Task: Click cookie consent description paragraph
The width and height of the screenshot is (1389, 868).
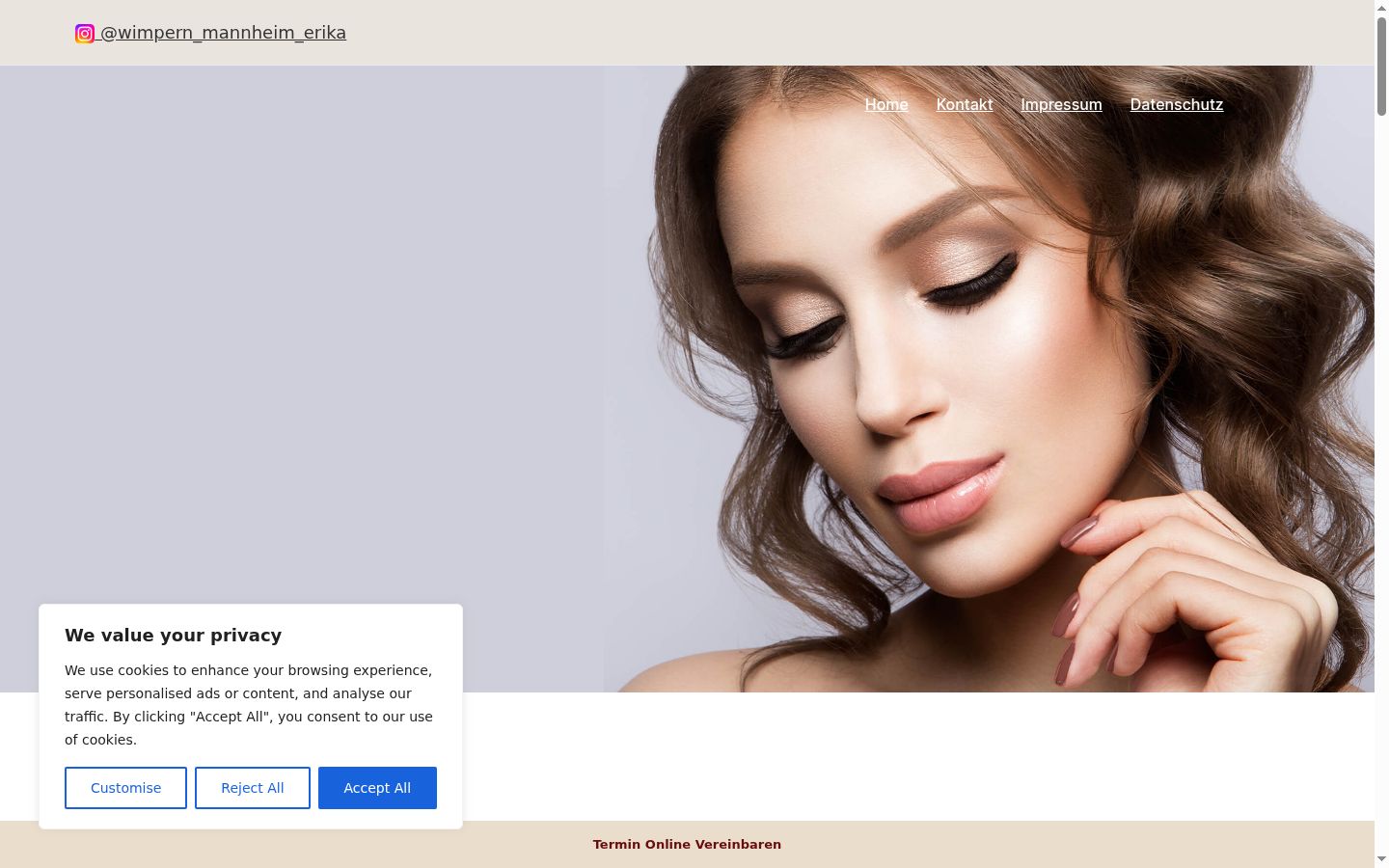Action: pyautogui.click(x=249, y=705)
